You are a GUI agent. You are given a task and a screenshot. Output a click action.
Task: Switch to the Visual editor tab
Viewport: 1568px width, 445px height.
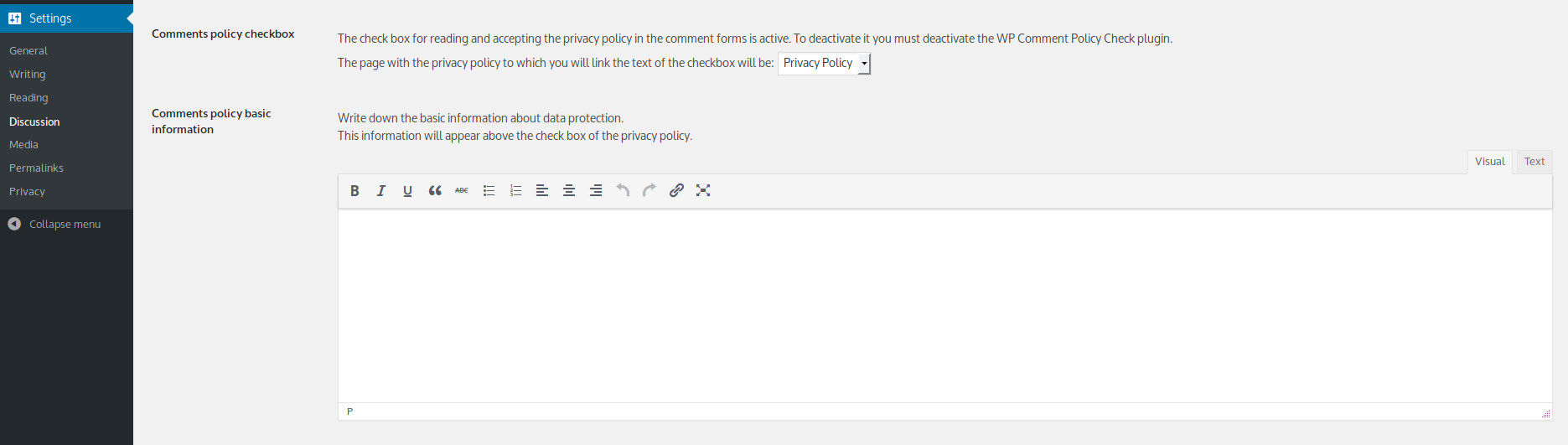(1489, 162)
